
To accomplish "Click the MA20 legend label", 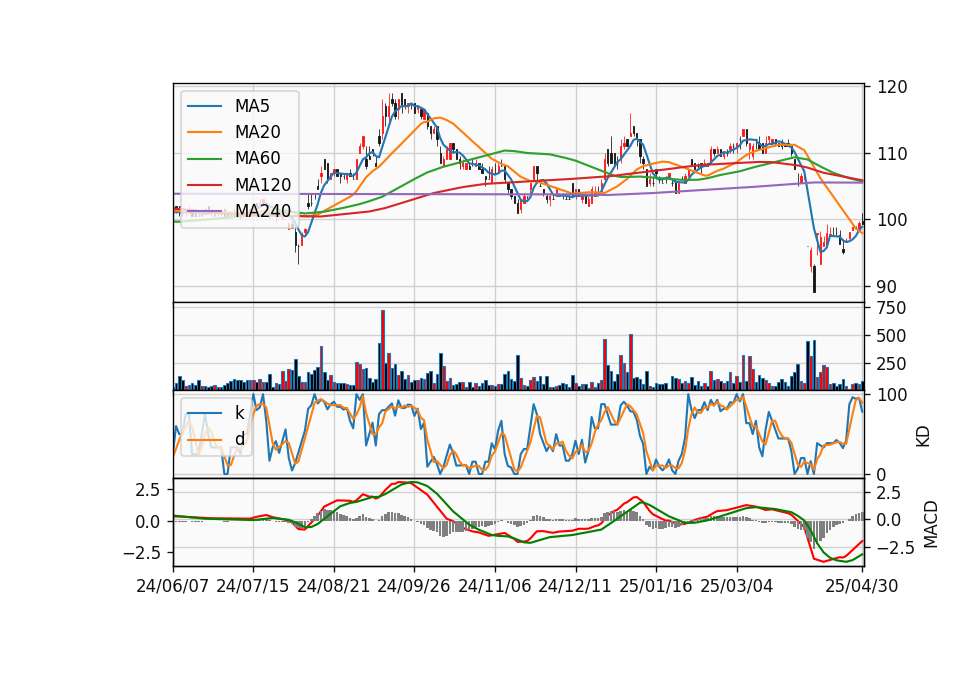I will click(257, 132).
